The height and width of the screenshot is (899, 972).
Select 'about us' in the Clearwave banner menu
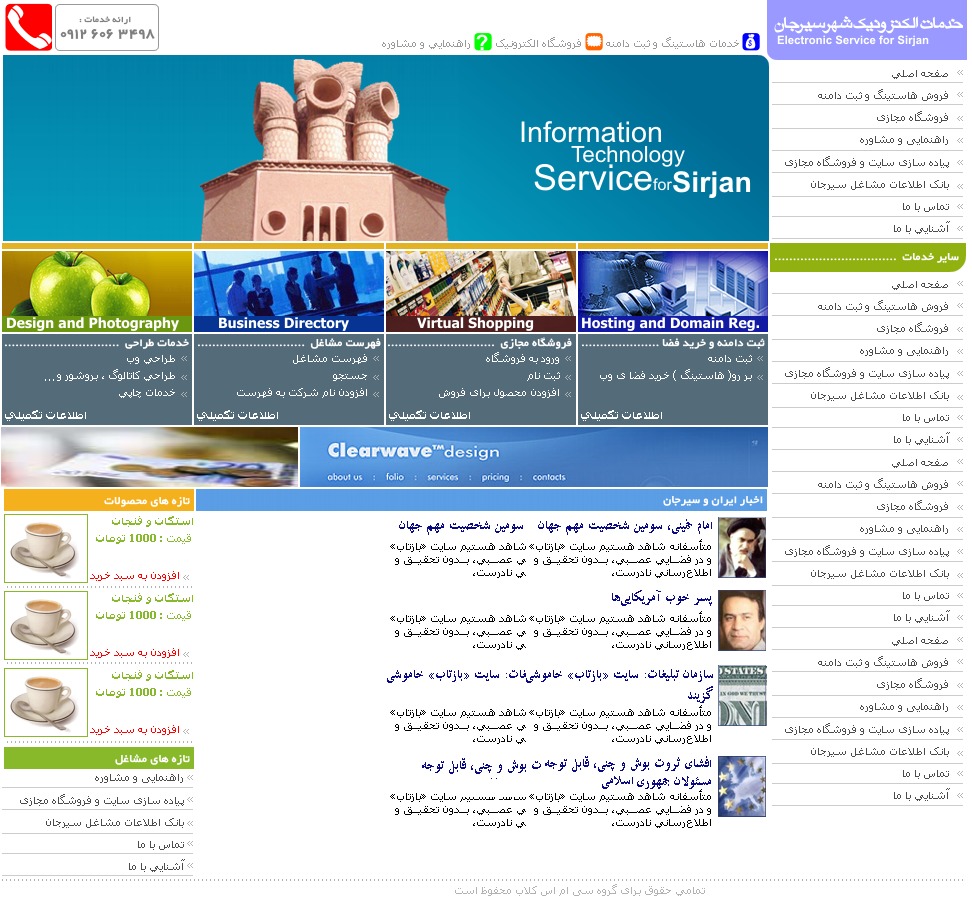click(x=345, y=477)
